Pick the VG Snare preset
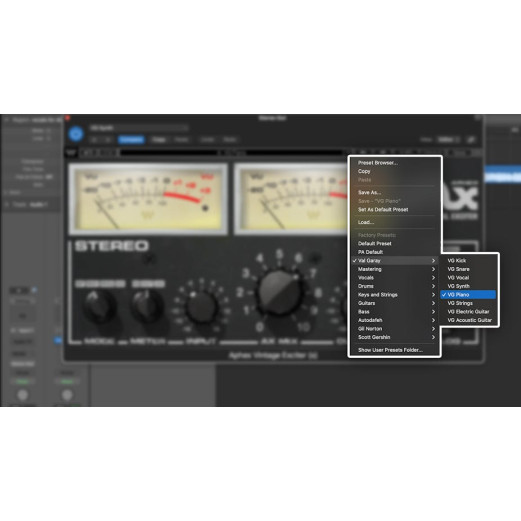Viewport: 521px width, 521px height. [x=458, y=269]
